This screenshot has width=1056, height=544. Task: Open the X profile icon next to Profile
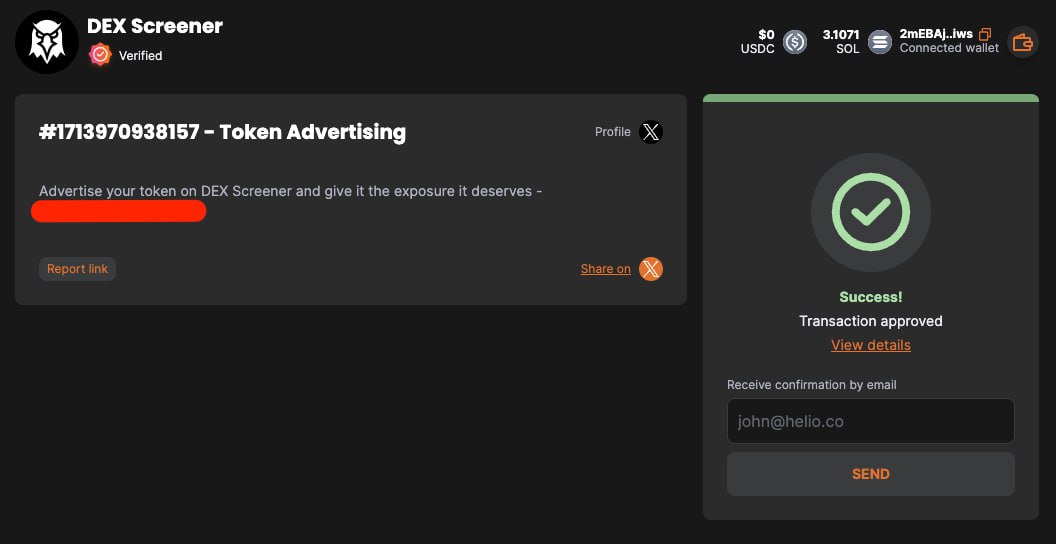[x=651, y=132]
